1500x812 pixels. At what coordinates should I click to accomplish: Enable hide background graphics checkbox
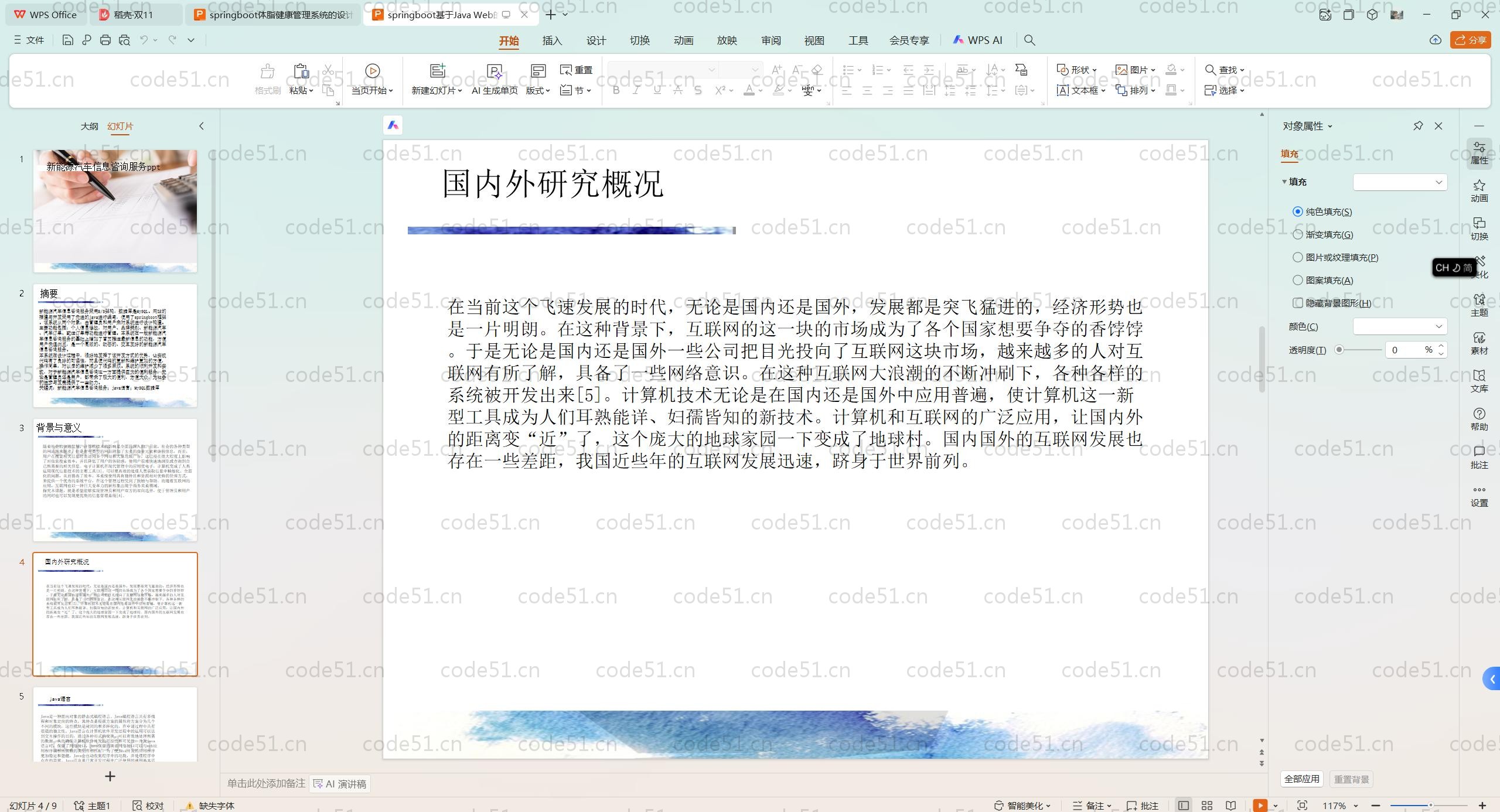(1298, 303)
